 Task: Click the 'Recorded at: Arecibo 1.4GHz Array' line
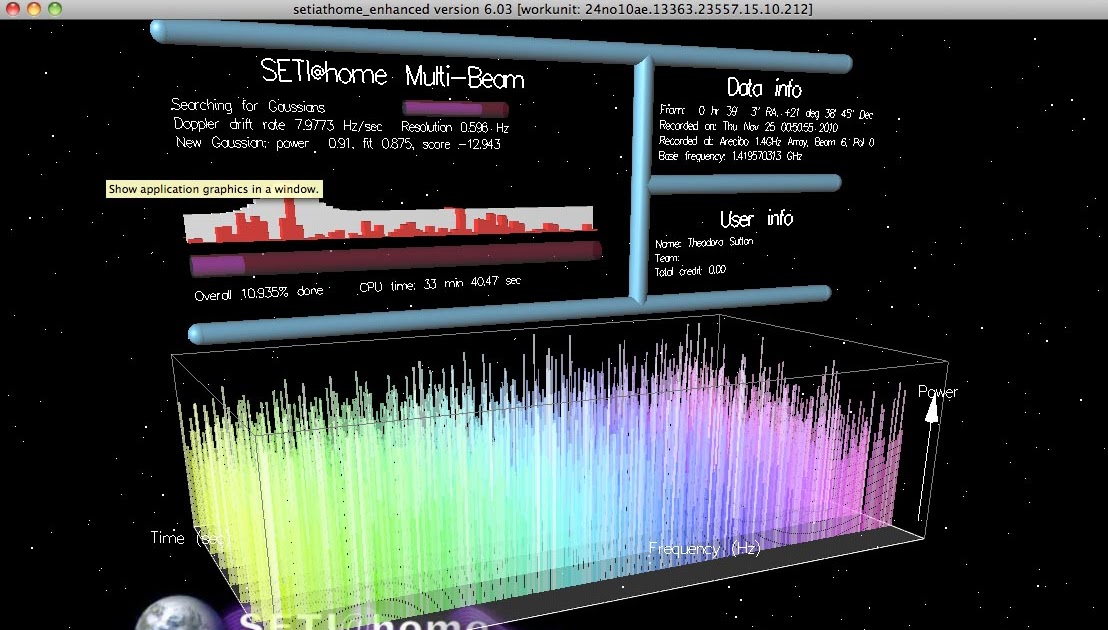pyautogui.click(x=767, y=142)
